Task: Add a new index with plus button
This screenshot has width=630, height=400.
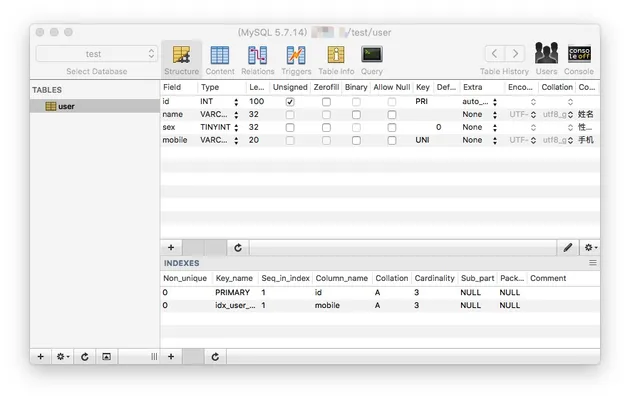Action: pos(171,357)
